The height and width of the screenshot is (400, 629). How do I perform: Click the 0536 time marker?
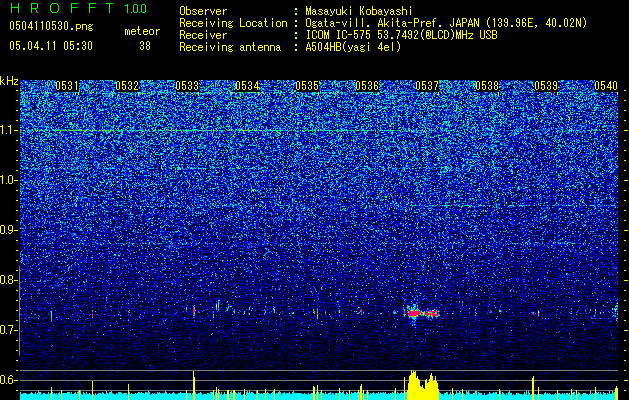tap(367, 86)
